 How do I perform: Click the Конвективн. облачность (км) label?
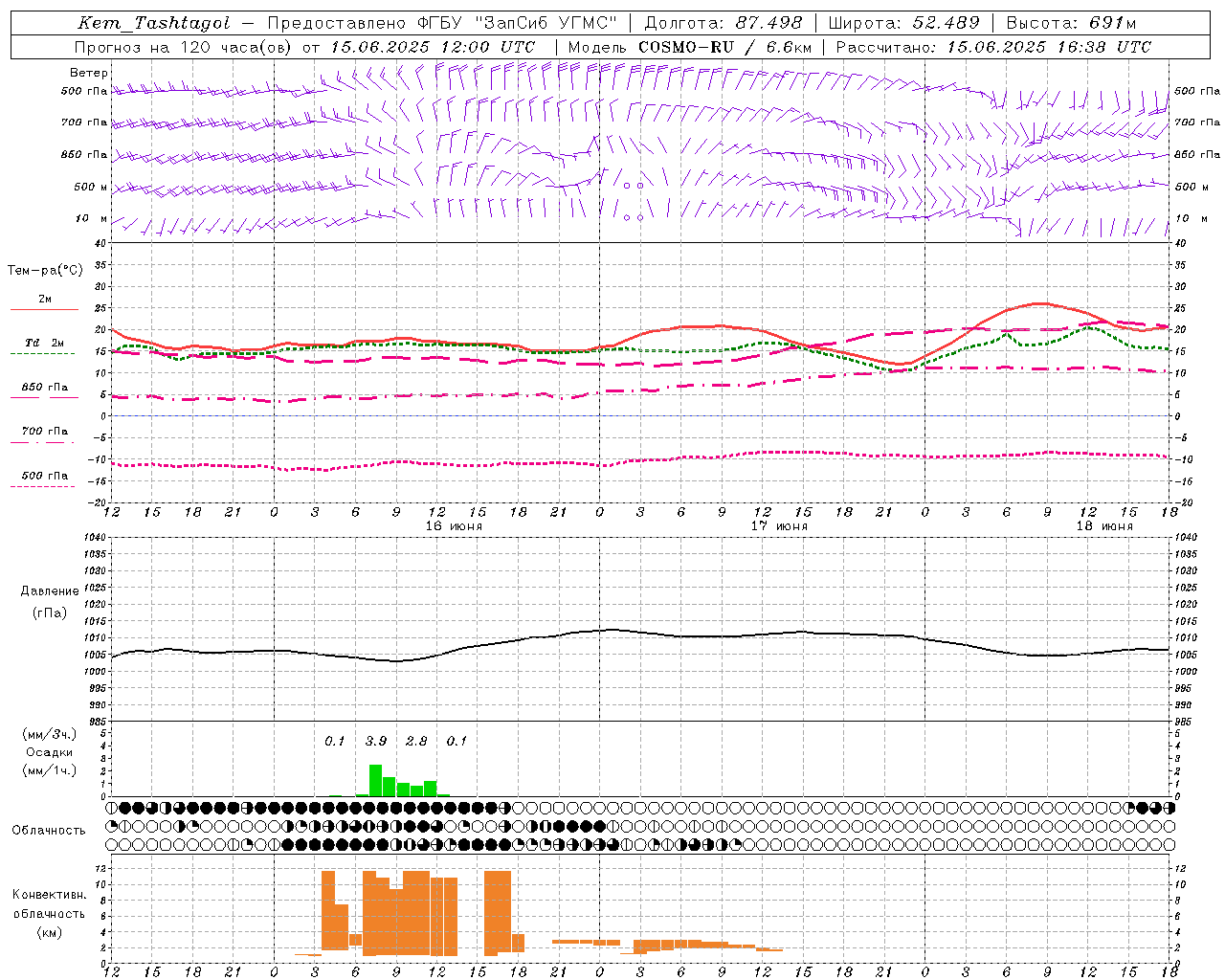click(49, 914)
